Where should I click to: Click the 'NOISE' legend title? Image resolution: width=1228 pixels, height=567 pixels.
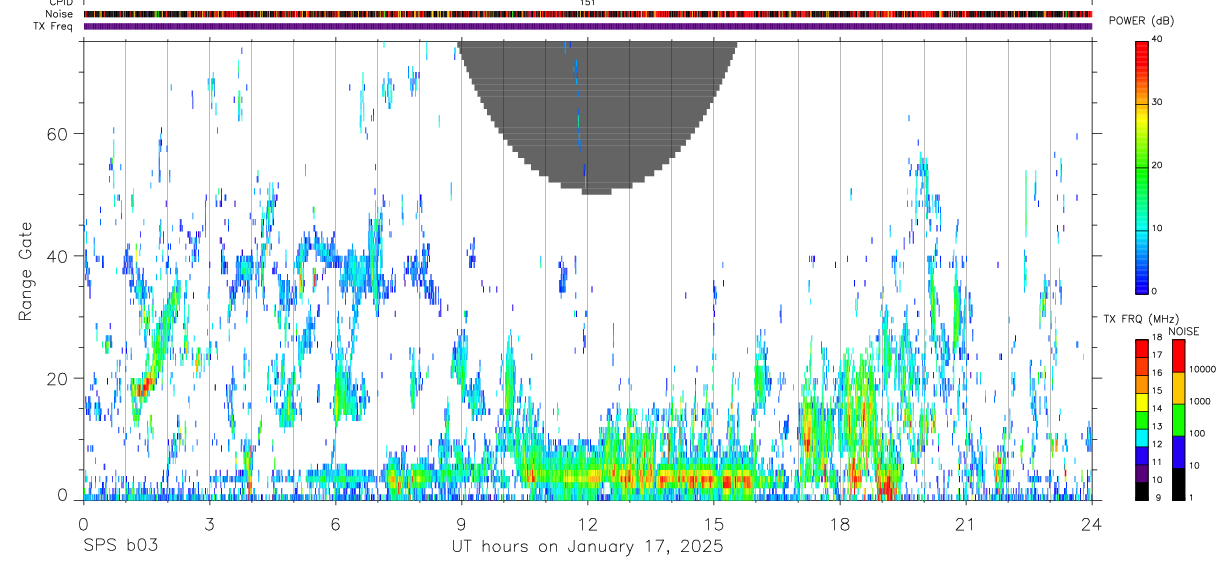[x=1183, y=331]
